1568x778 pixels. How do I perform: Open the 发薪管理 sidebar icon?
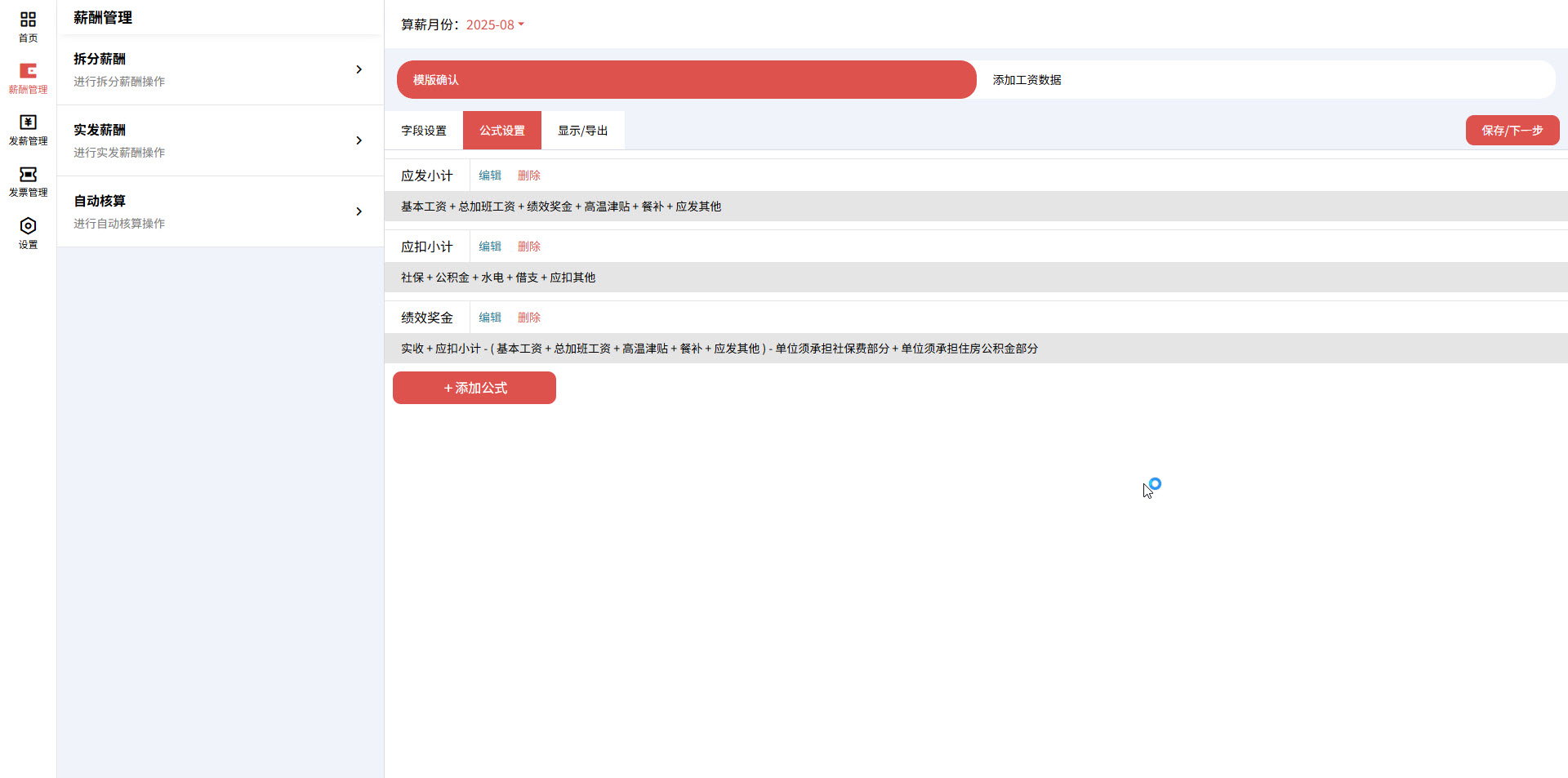coord(28,129)
